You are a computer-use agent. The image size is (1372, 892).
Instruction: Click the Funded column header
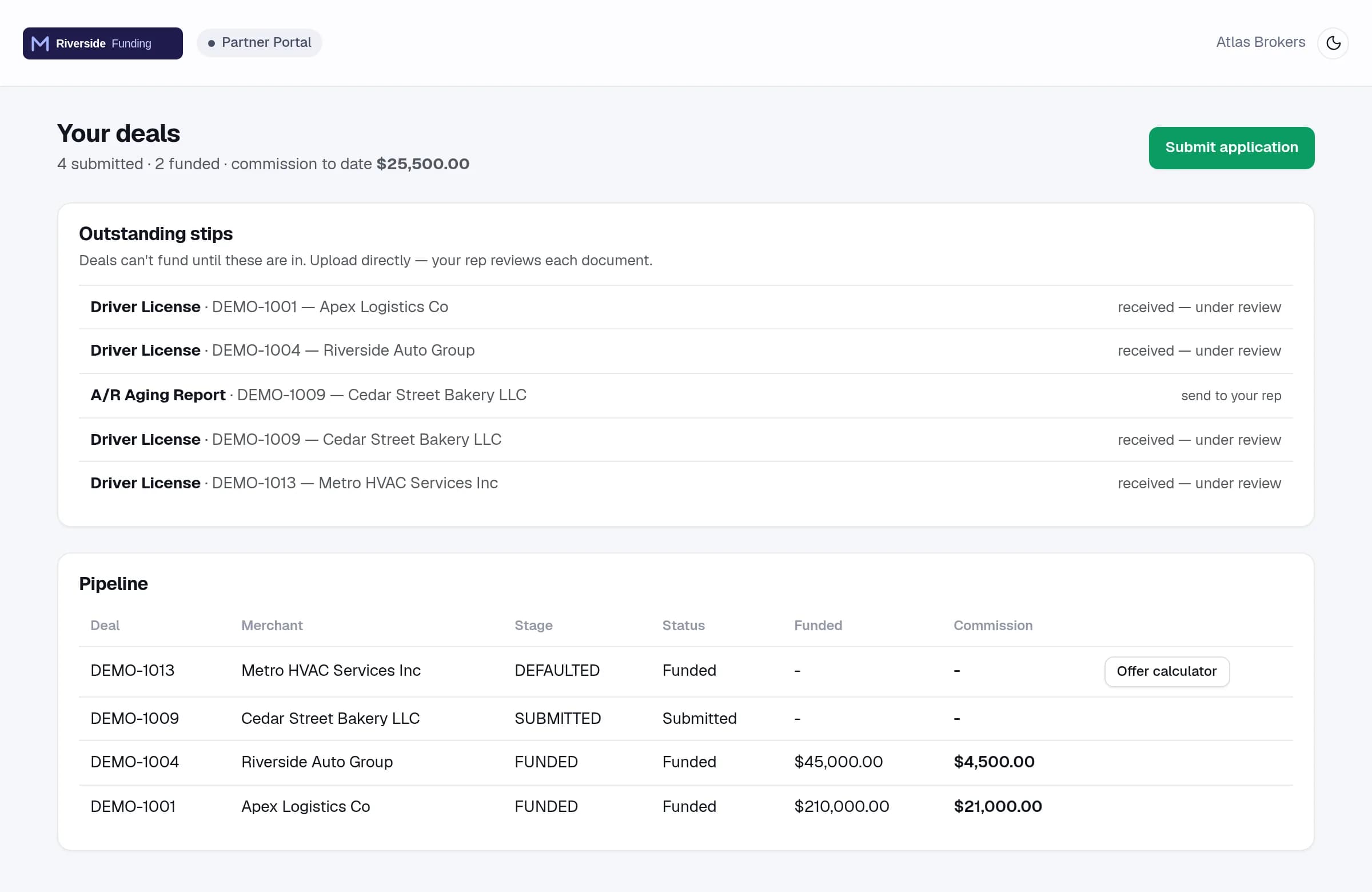pyautogui.click(x=818, y=626)
